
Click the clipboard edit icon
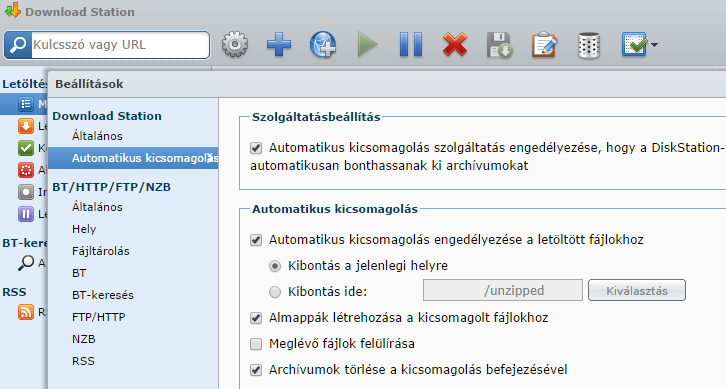point(544,44)
